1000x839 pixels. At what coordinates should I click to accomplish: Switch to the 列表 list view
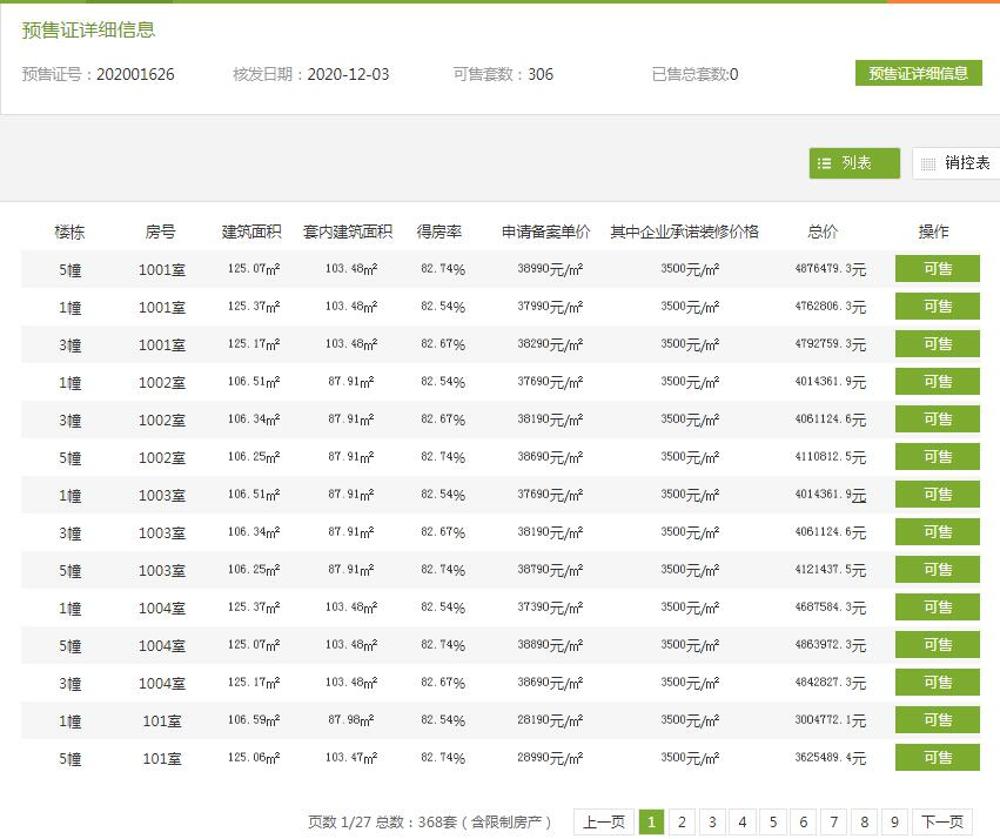tap(854, 163)
